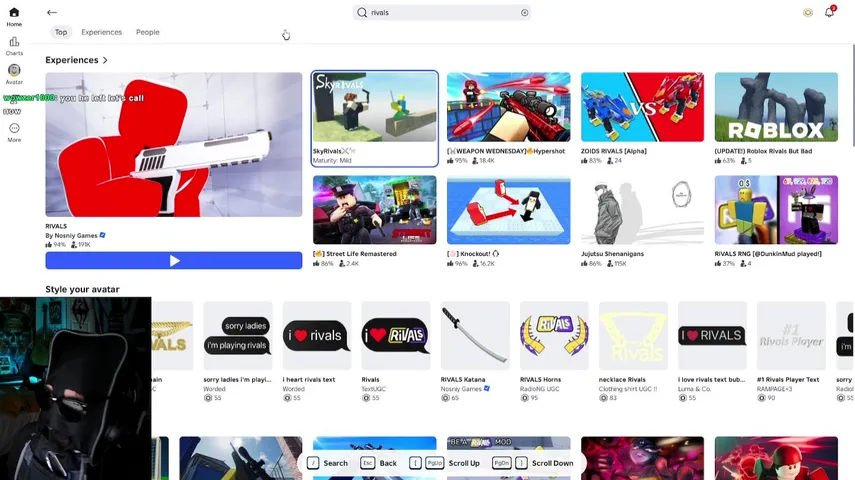Viewport: 855px width, 480px height.
Task: Click the ZOIDS RIVALS title text
Action: (x=613, y=151)
